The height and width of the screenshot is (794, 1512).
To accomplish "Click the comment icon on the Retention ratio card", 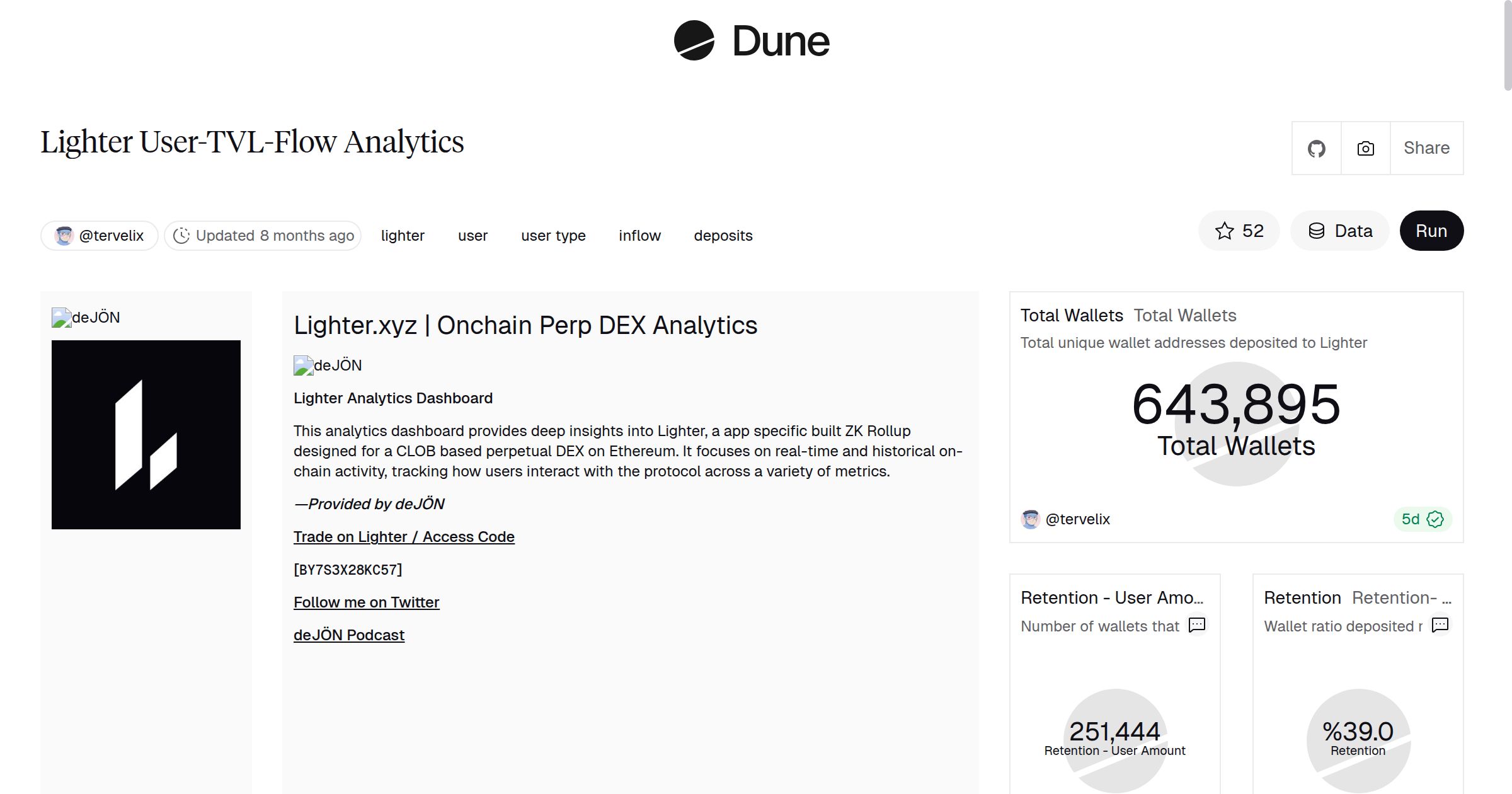I will coord(1440,624).
